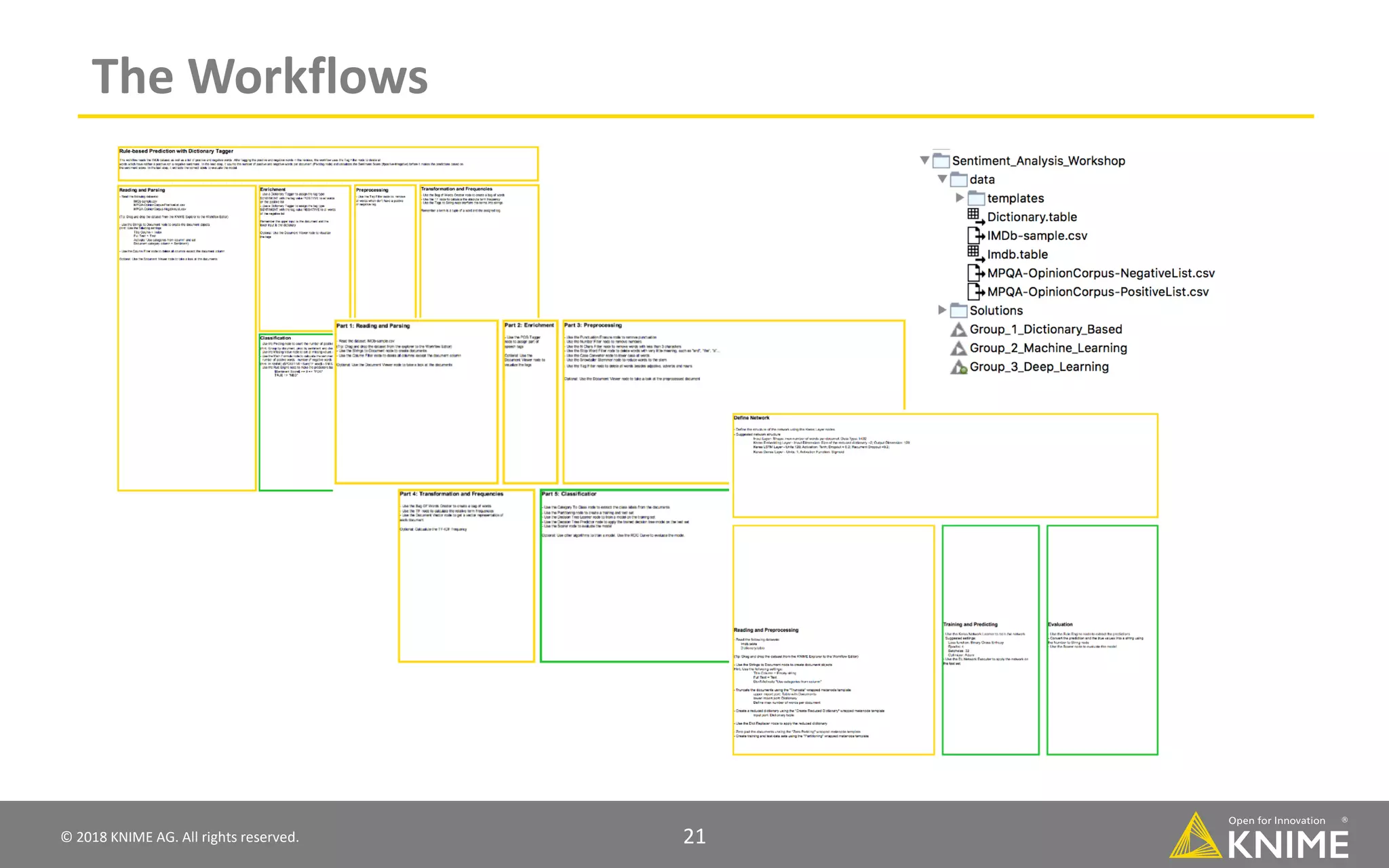Viewport: 1389px width, 868px height.
Task: Click the Group_1_Dictionary_Based workflow icon
Action: (x=958, y=330)
